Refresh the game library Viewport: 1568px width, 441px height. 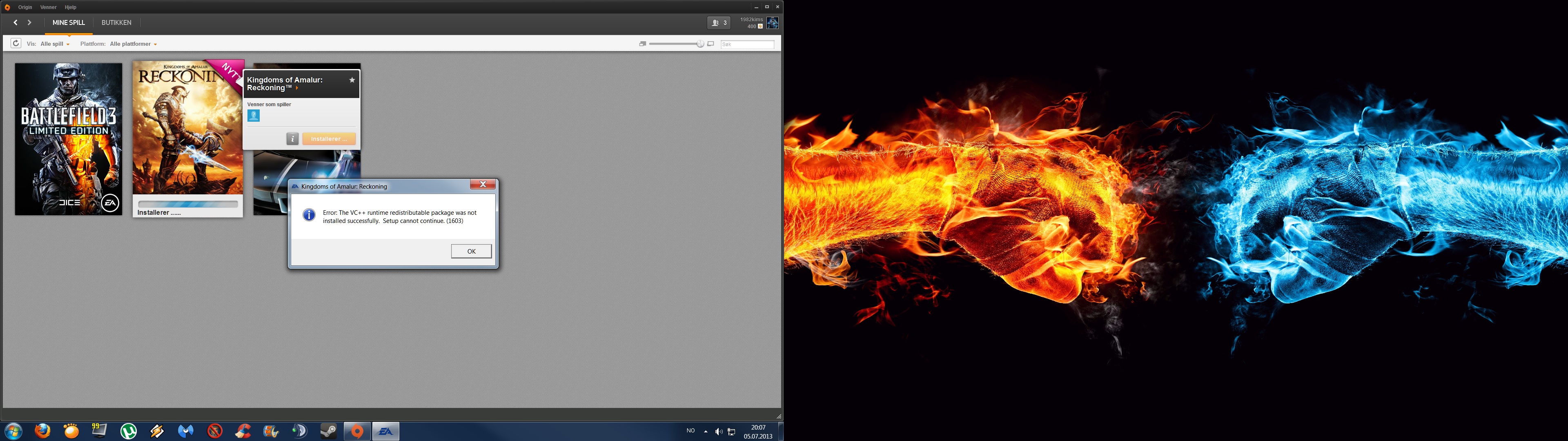[x=16, y=43]
